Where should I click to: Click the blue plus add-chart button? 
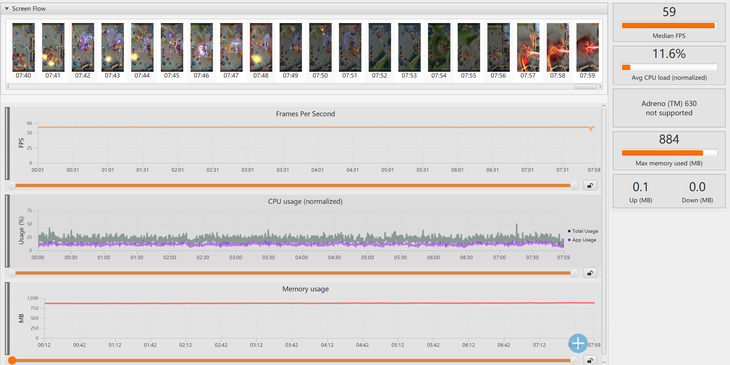click(578, 343)
